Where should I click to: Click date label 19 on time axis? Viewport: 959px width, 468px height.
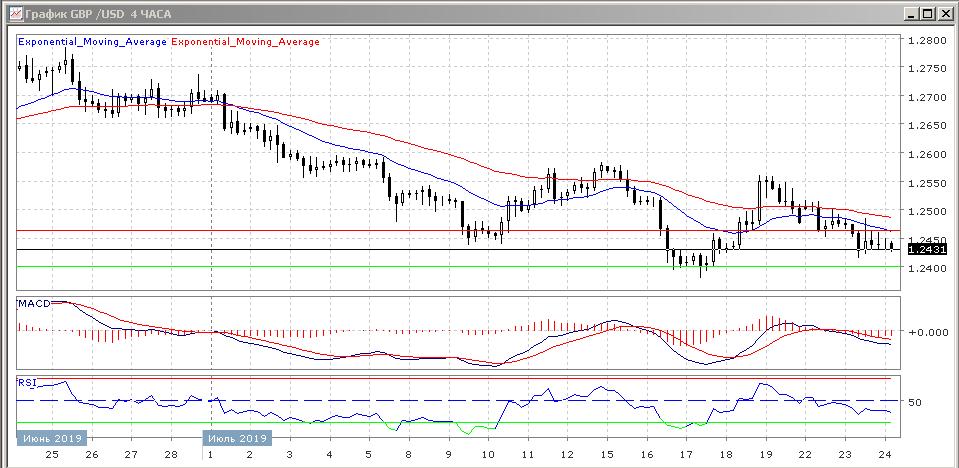tap(765, 455)
